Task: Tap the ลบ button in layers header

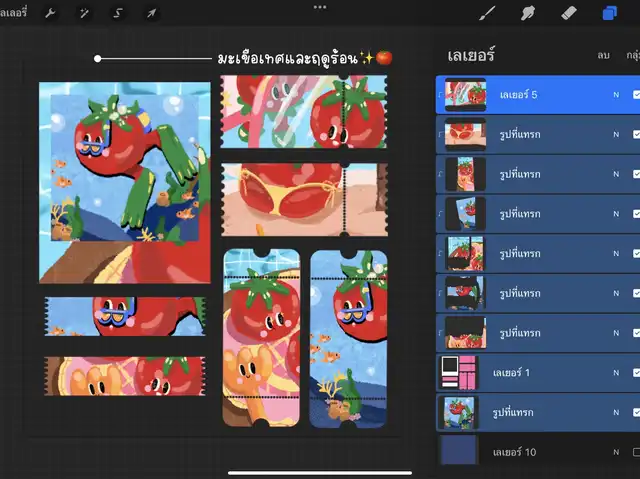Action: coord(603,56)
